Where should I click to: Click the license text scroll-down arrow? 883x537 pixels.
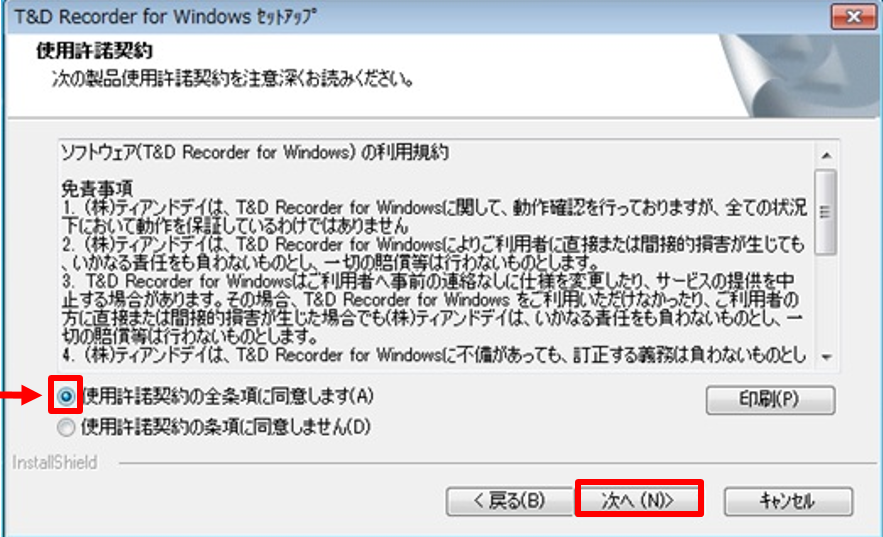click(826, 357)
